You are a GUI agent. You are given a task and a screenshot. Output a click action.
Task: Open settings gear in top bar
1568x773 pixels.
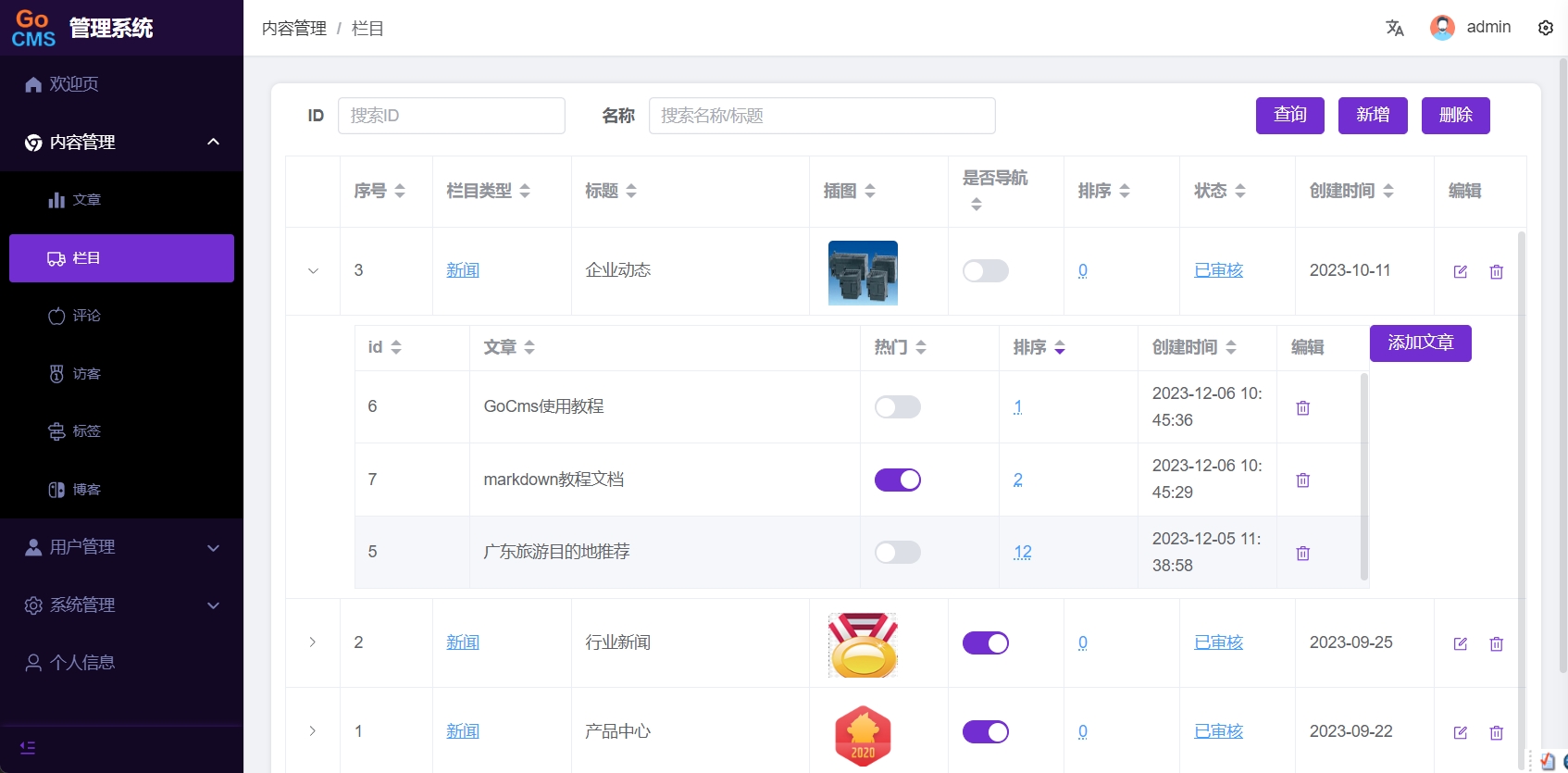coord(1545,28)
